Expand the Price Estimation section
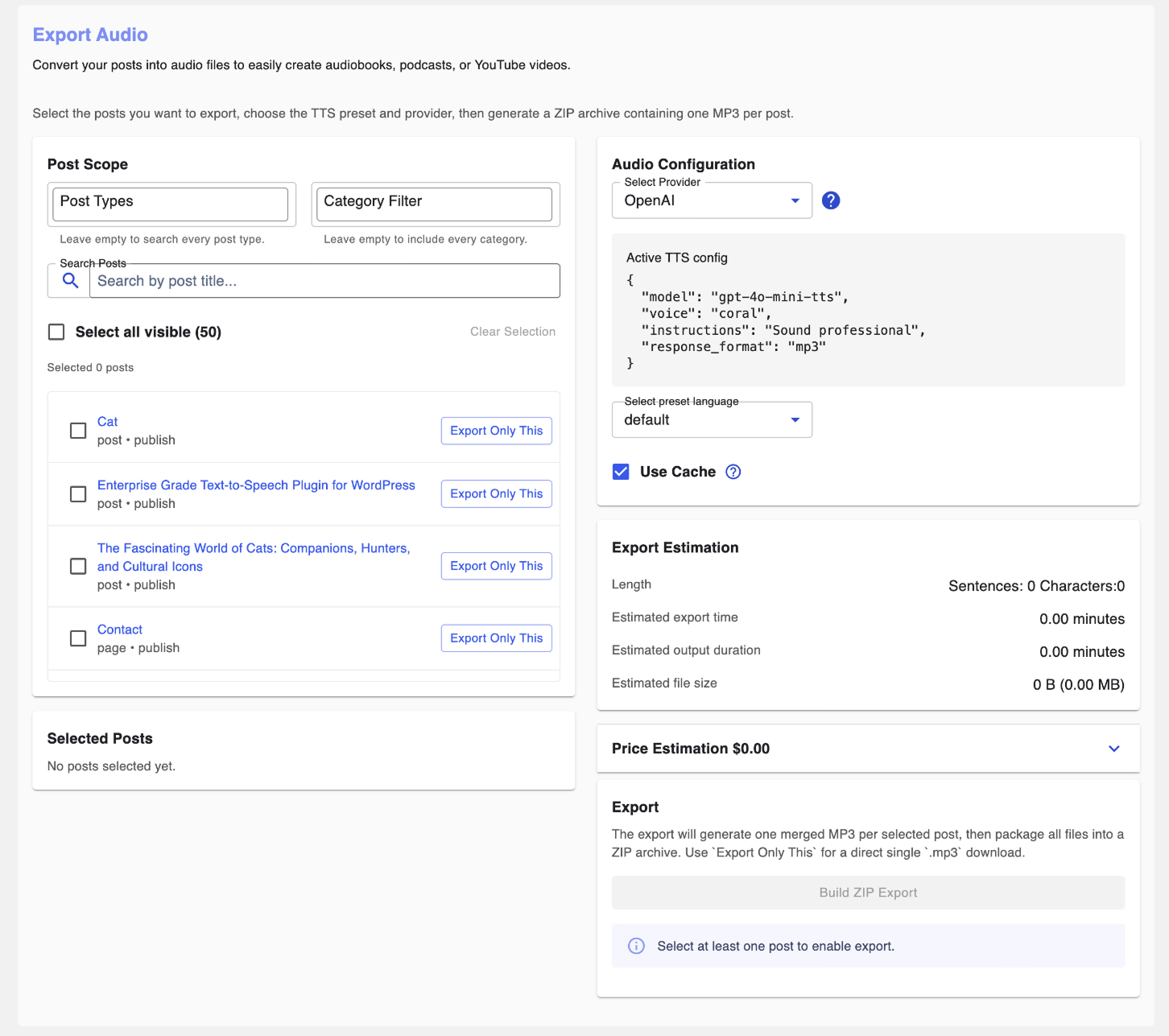The height and width of the screenshot is (1036, 1169). click(x=1113, y=749)
